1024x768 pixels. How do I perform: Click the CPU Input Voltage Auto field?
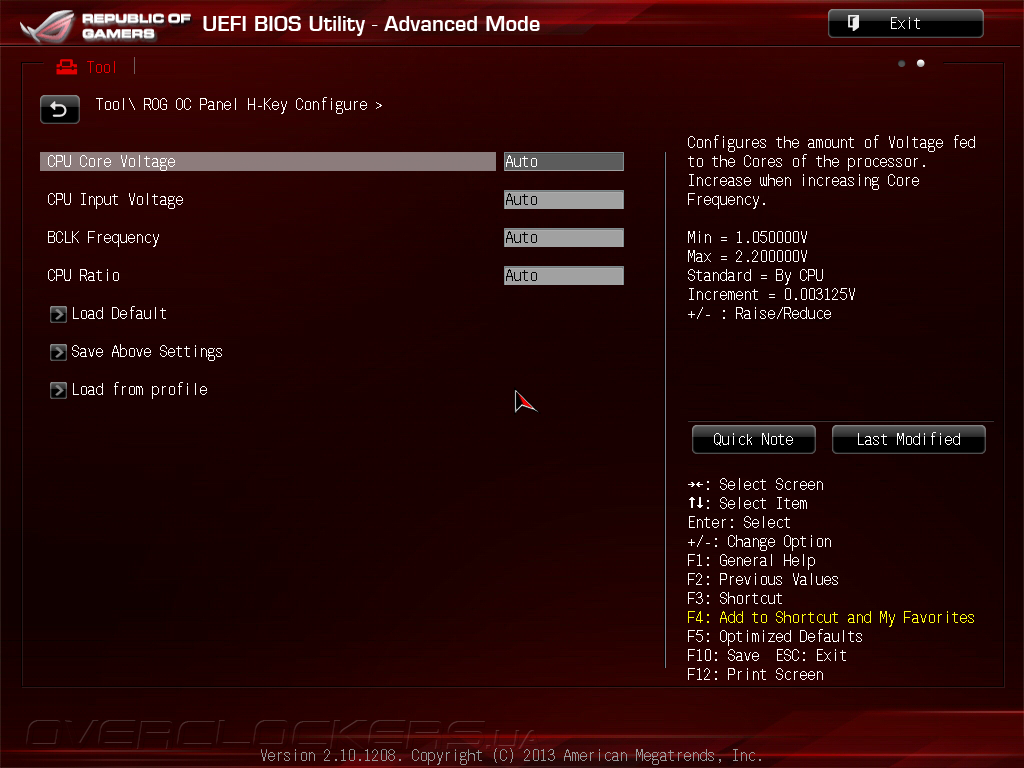coord(564,200)
